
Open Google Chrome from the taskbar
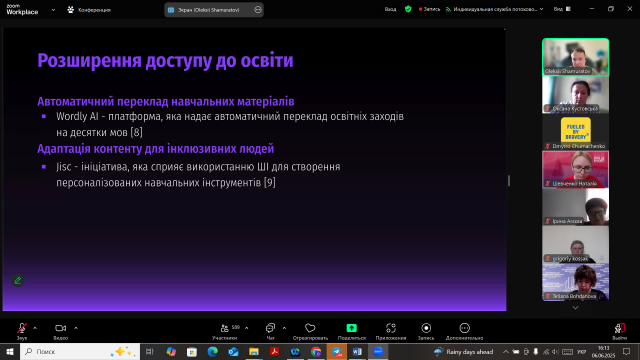pos(316,351)
